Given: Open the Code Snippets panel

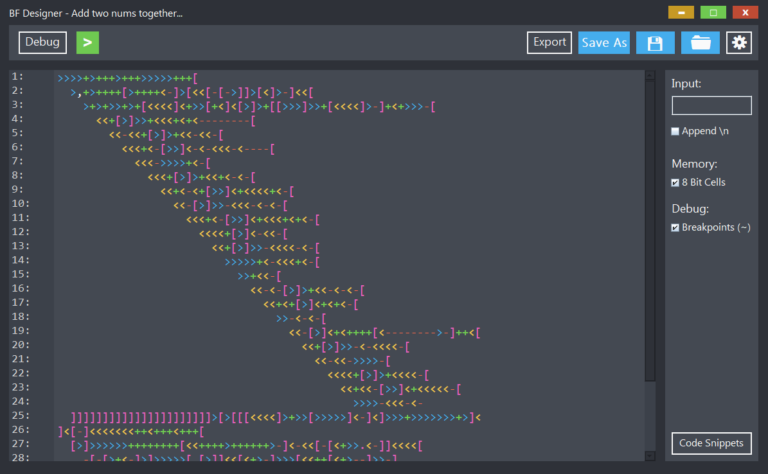Looking at the screenshot, I should click(711, 443).
